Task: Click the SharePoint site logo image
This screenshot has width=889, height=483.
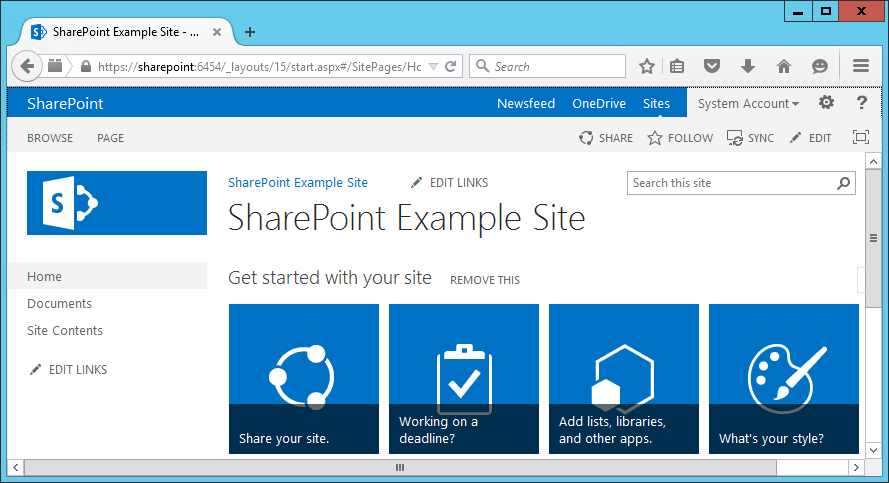Action: [x=117, y=203]
